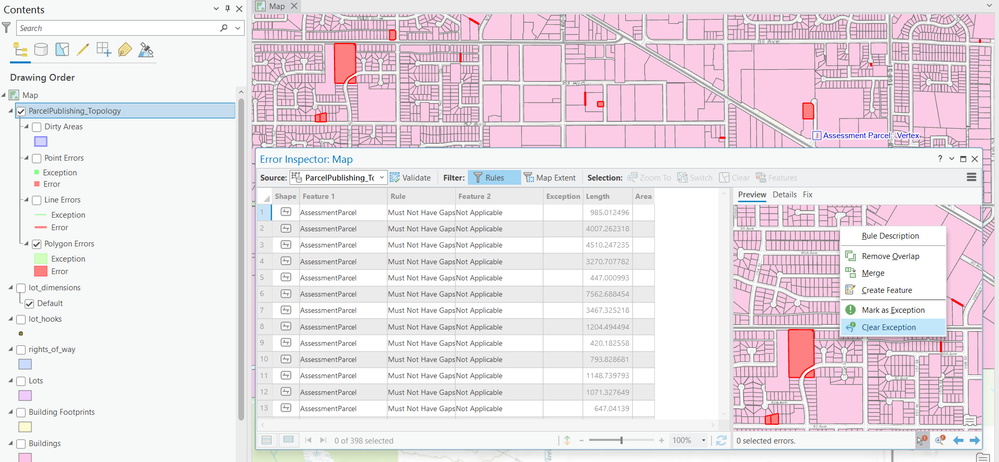
Task: Open the List By Snapping grid icon
Action: (x=104, y=49)
